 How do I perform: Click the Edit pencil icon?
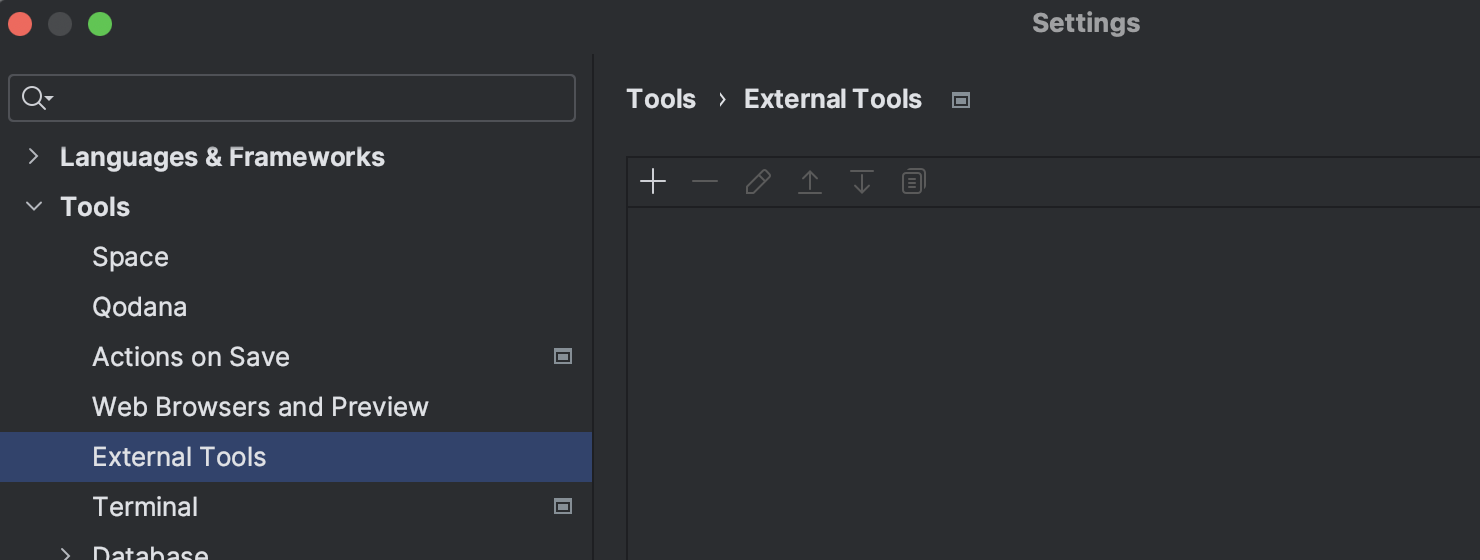pos(758,182)
